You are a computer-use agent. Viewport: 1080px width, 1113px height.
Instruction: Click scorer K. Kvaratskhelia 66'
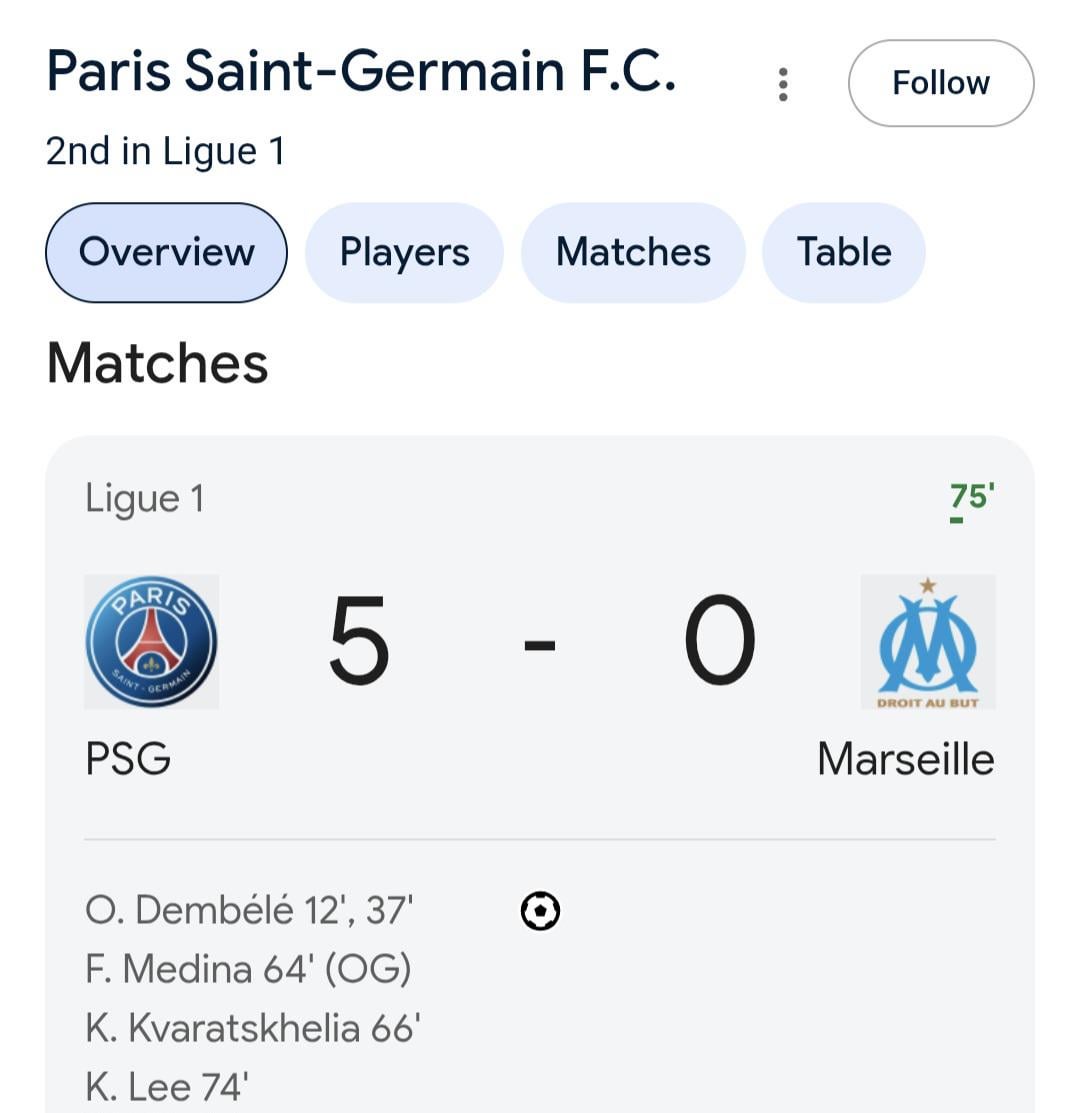252,1028
